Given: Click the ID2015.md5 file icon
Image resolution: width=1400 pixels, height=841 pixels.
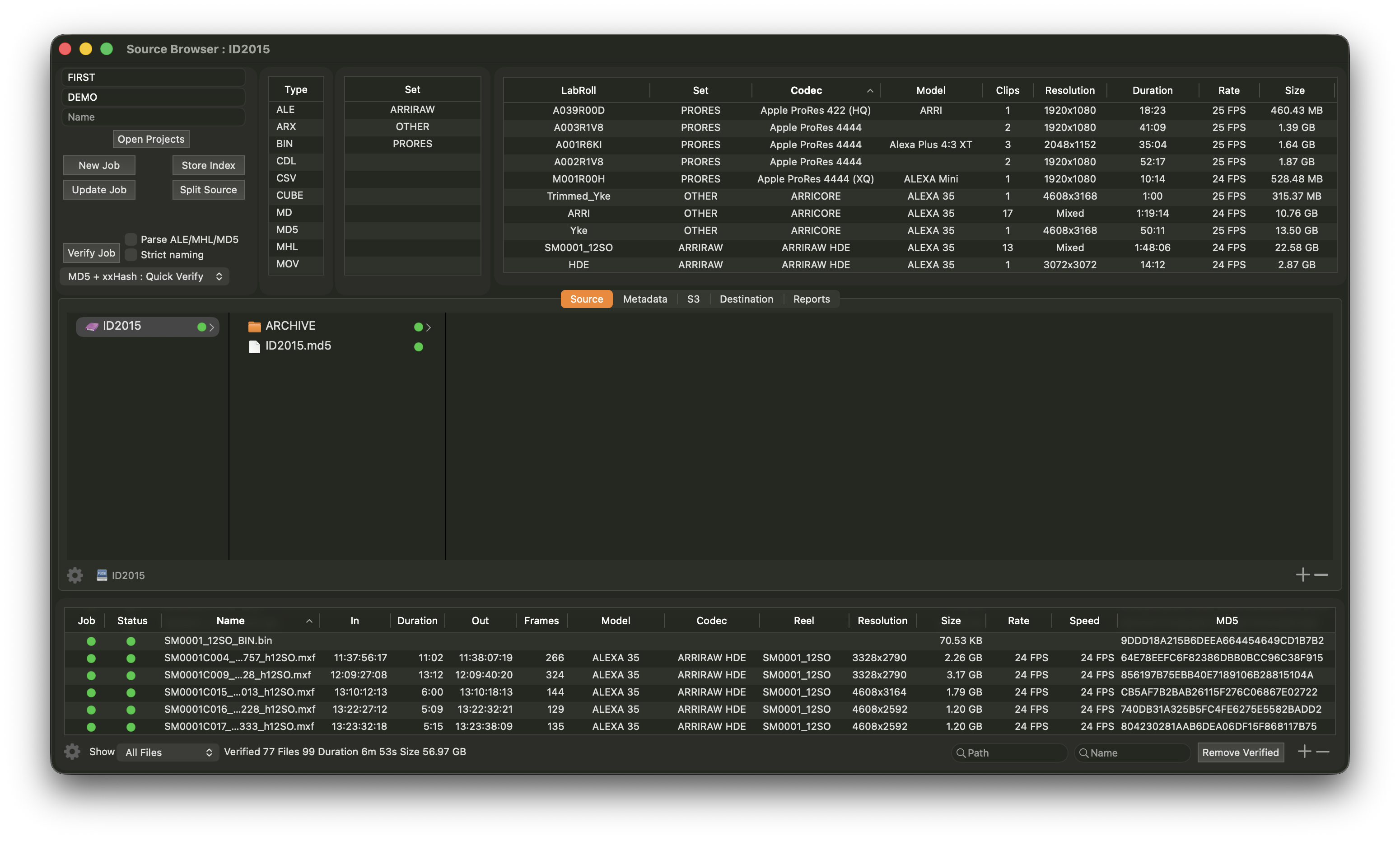Looking at the screenshot, I should (x=254, y=346).
